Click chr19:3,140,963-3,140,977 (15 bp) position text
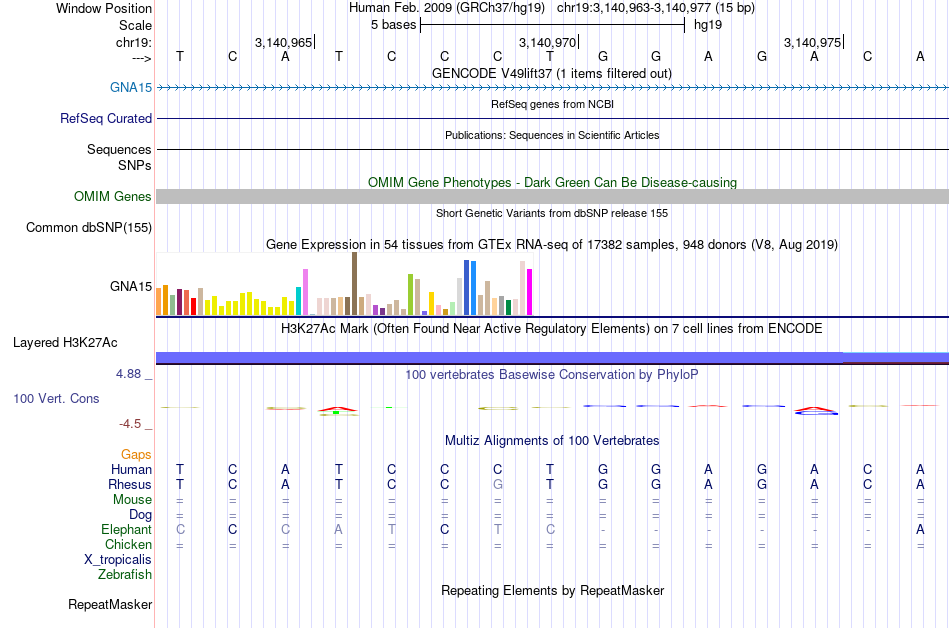Viewport: 950px width, 628px height. tap(656, 8)
